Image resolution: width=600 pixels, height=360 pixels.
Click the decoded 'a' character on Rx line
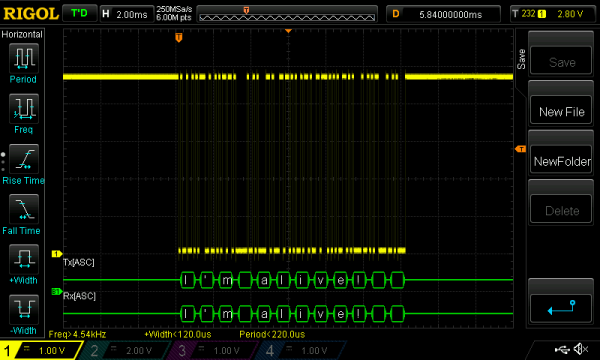264,314
